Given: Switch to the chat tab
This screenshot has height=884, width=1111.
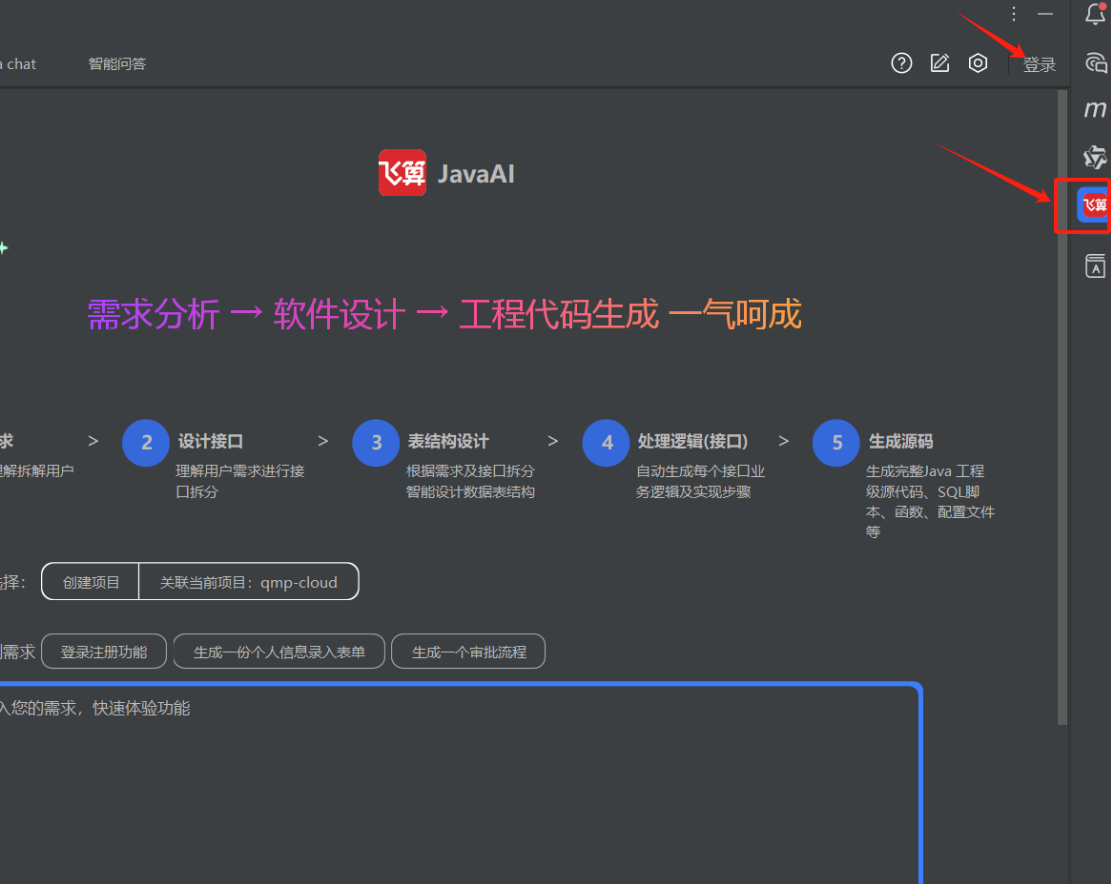Looking at the screenshot, I should tap(18, 64).
